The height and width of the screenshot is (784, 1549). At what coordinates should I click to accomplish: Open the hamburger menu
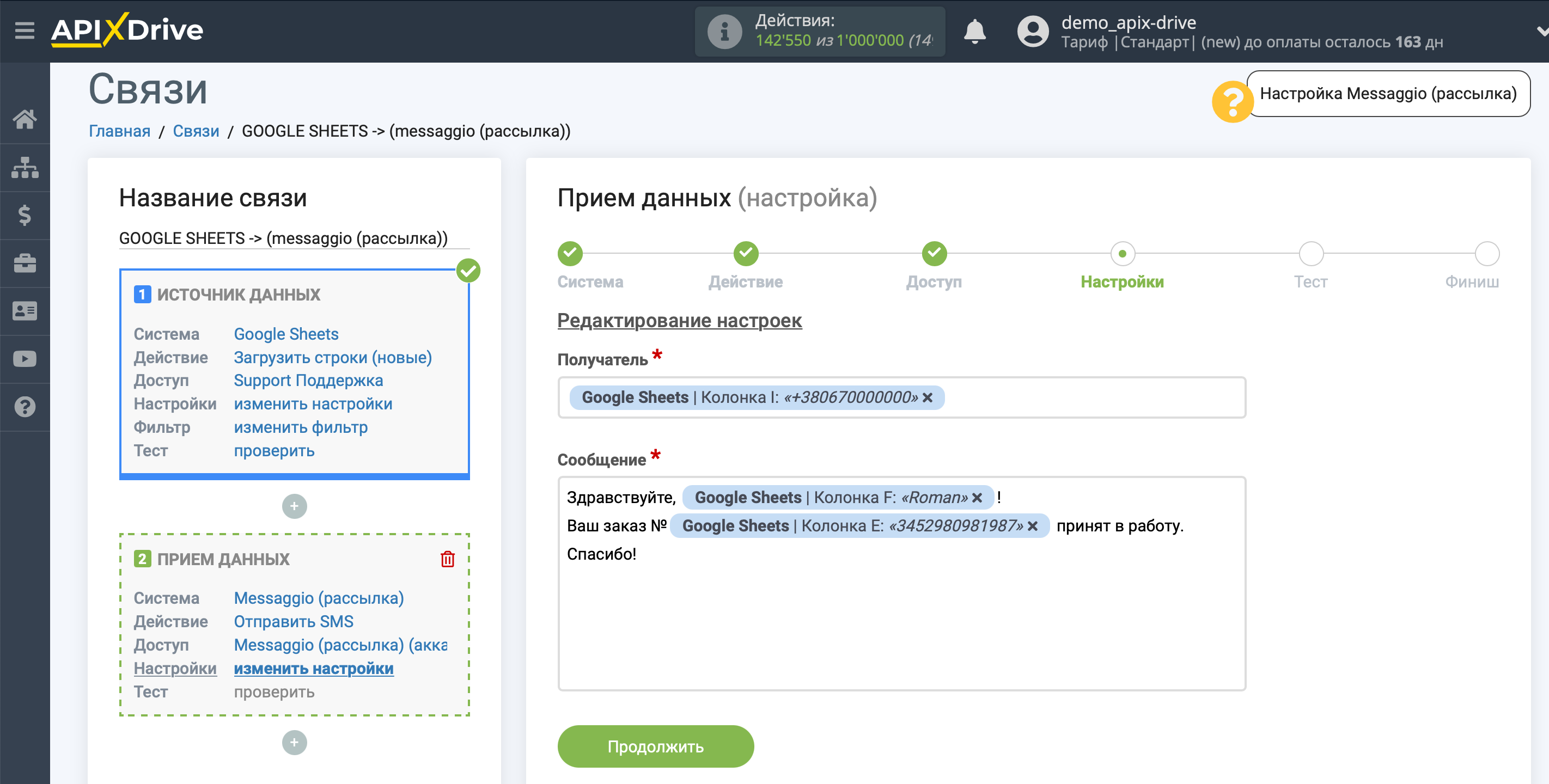25,30
